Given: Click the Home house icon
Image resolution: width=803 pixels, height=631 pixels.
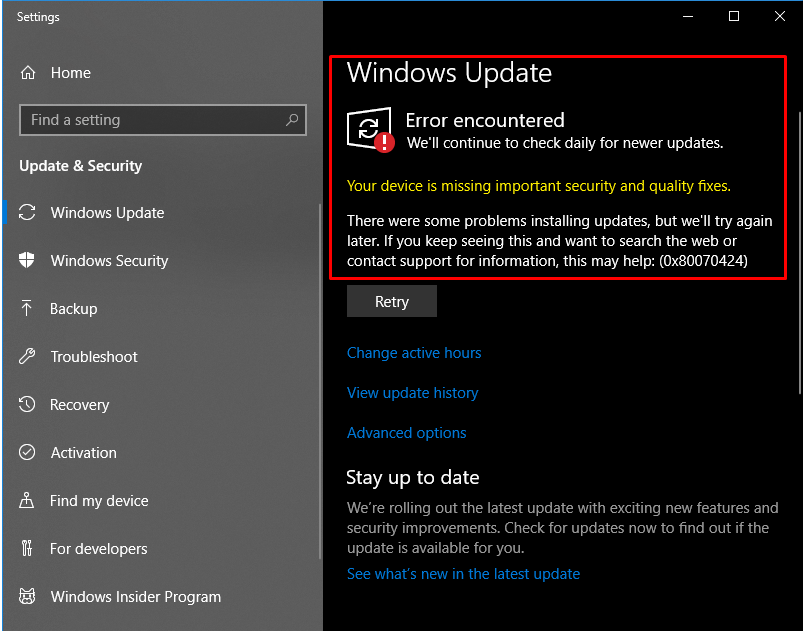Looking at the screenshot, I should pos(28,73).
